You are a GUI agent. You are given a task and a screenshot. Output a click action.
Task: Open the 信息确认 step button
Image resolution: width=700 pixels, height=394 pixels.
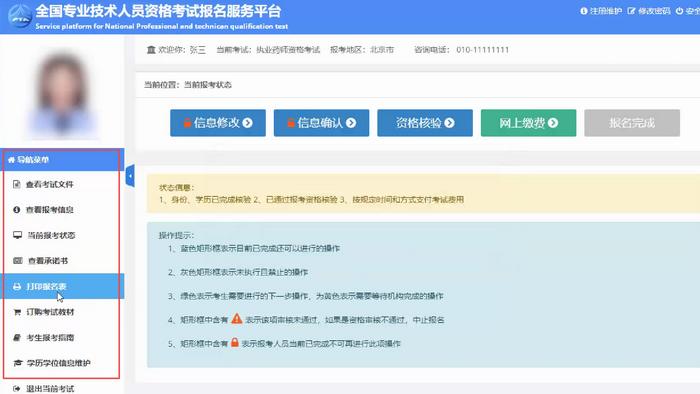[321, 123]
